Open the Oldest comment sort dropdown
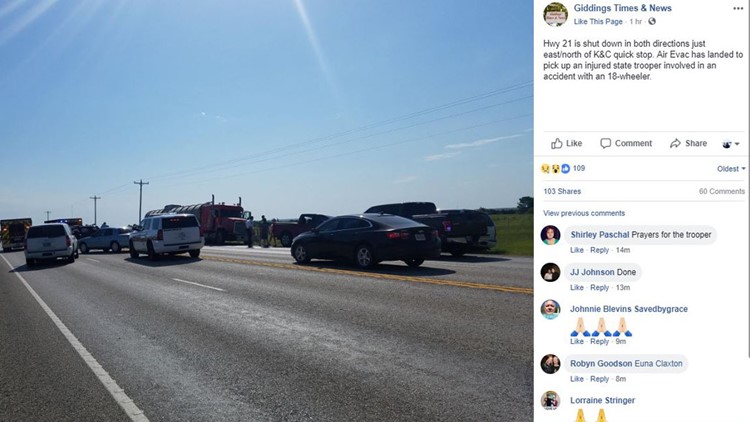Image resolution: width=750 pixels, height=422 pixels. pos(731,168)
